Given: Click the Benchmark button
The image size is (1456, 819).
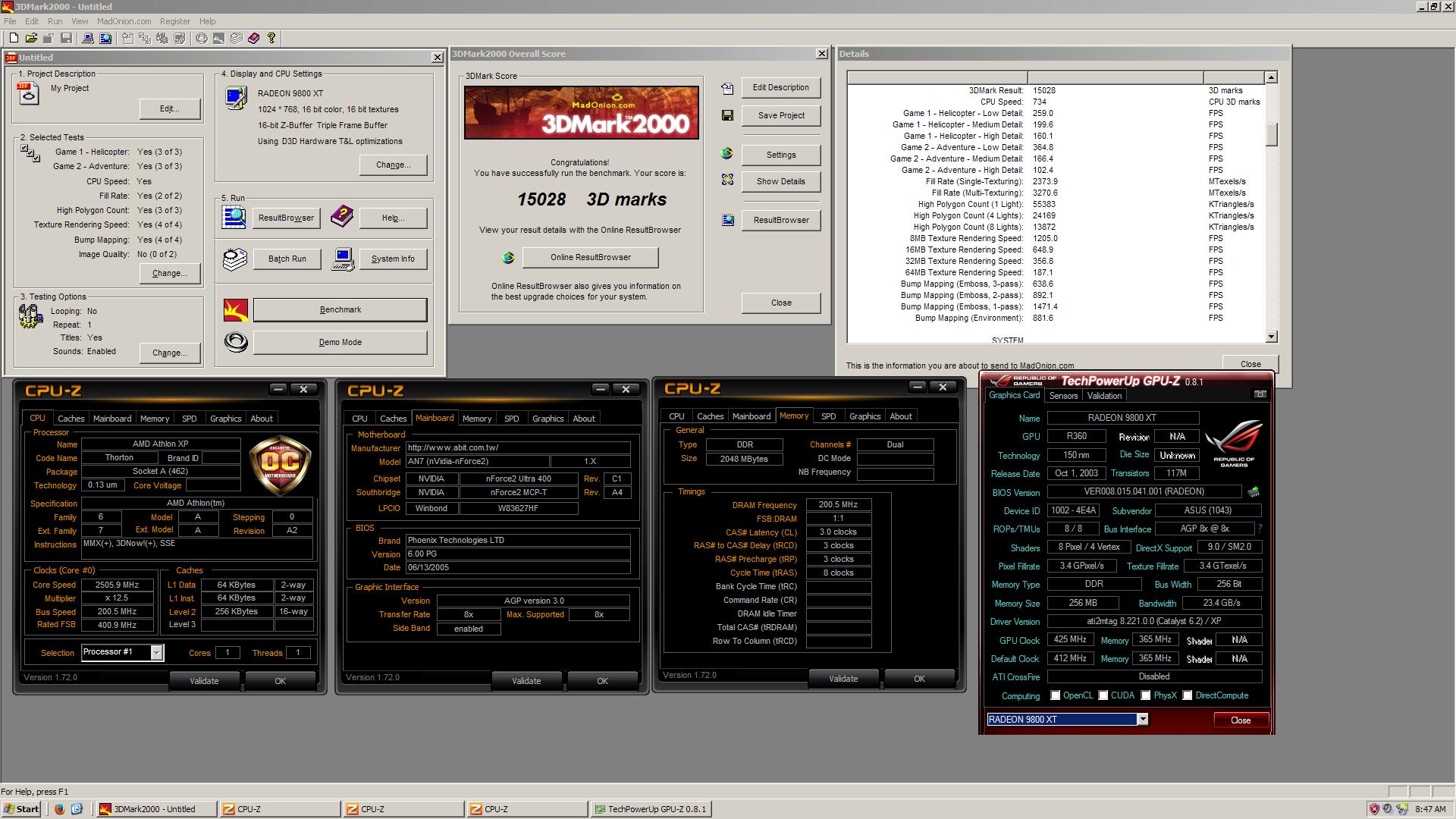Looking at the screenshot, I should point(340,309).
